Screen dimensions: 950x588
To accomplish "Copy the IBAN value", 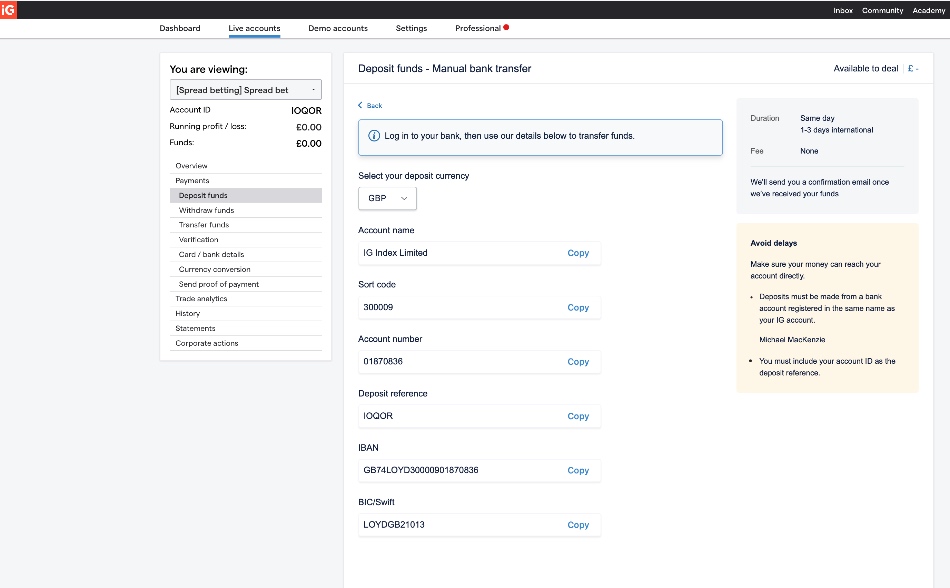I will click(x=578, y=471).
